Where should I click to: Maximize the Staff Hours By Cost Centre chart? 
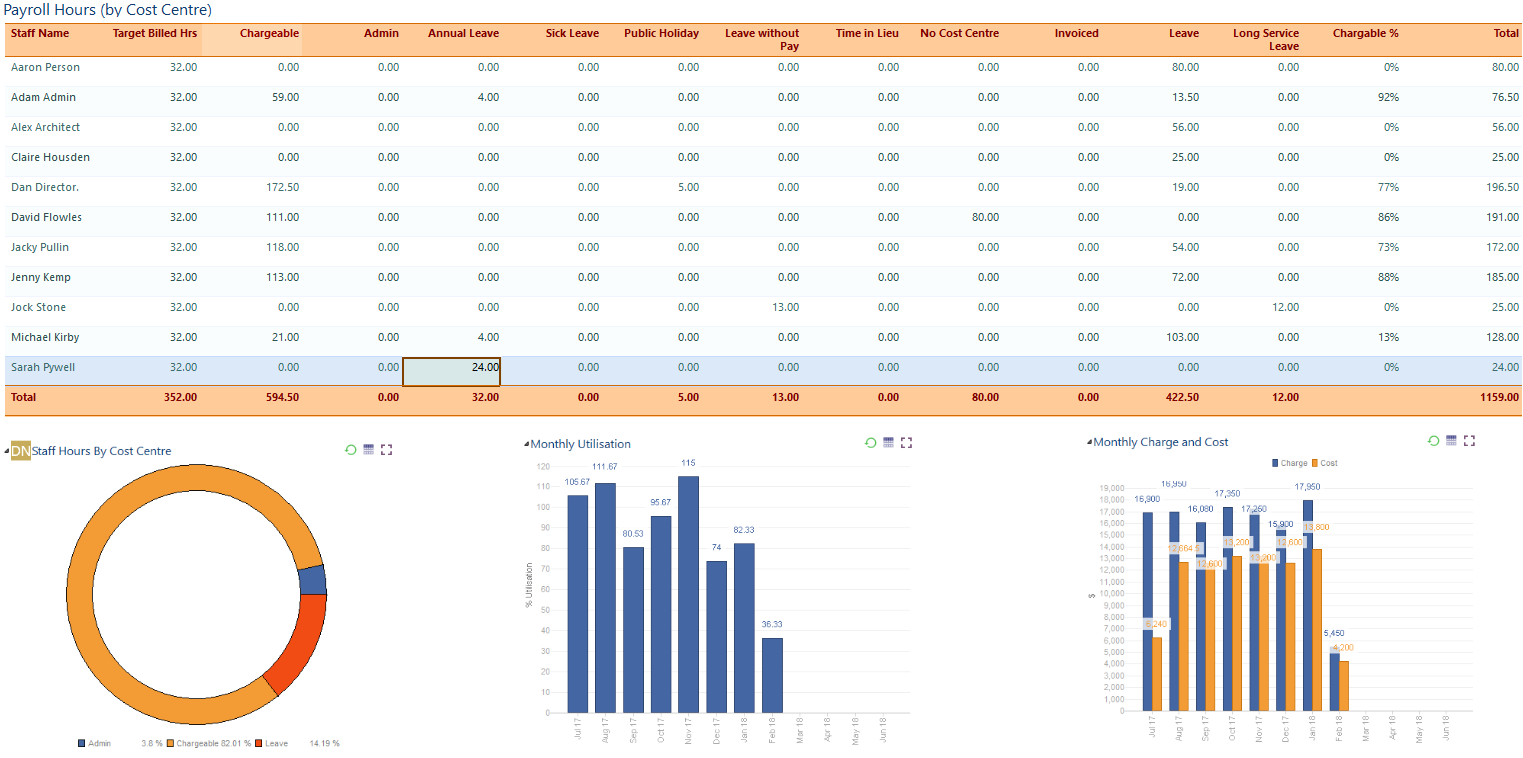[387, 449]
